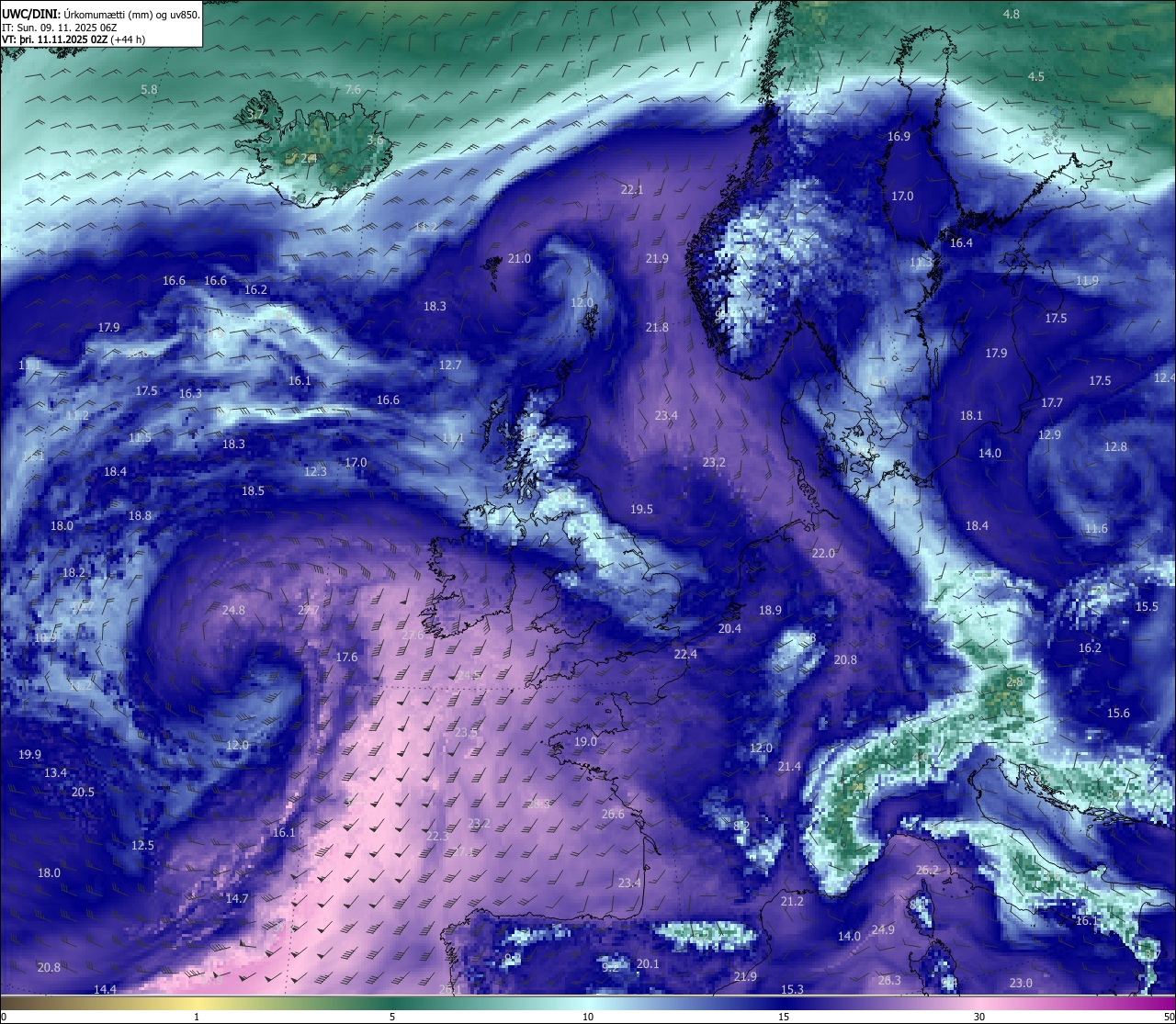Click the map value '26.2' in the Gulf of Genoa
1176x1024 pixels.
click(928, 871)
